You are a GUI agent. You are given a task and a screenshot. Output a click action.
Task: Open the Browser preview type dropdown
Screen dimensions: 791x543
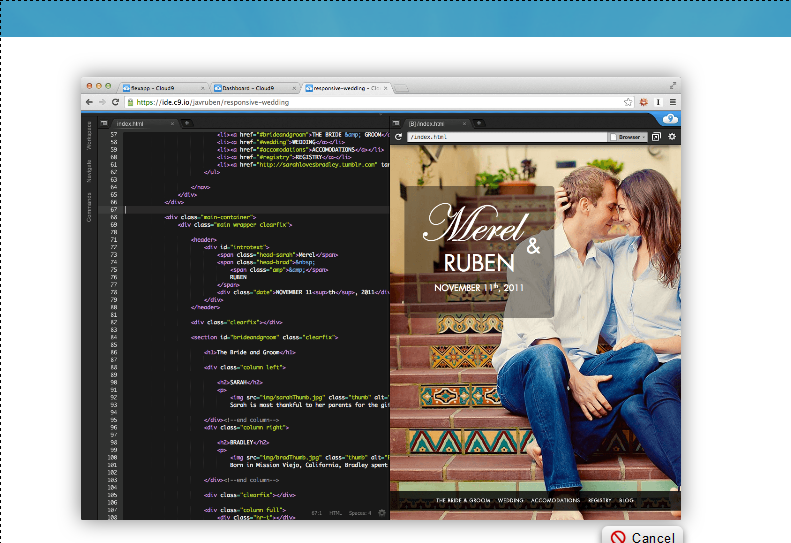coord(628,137)
